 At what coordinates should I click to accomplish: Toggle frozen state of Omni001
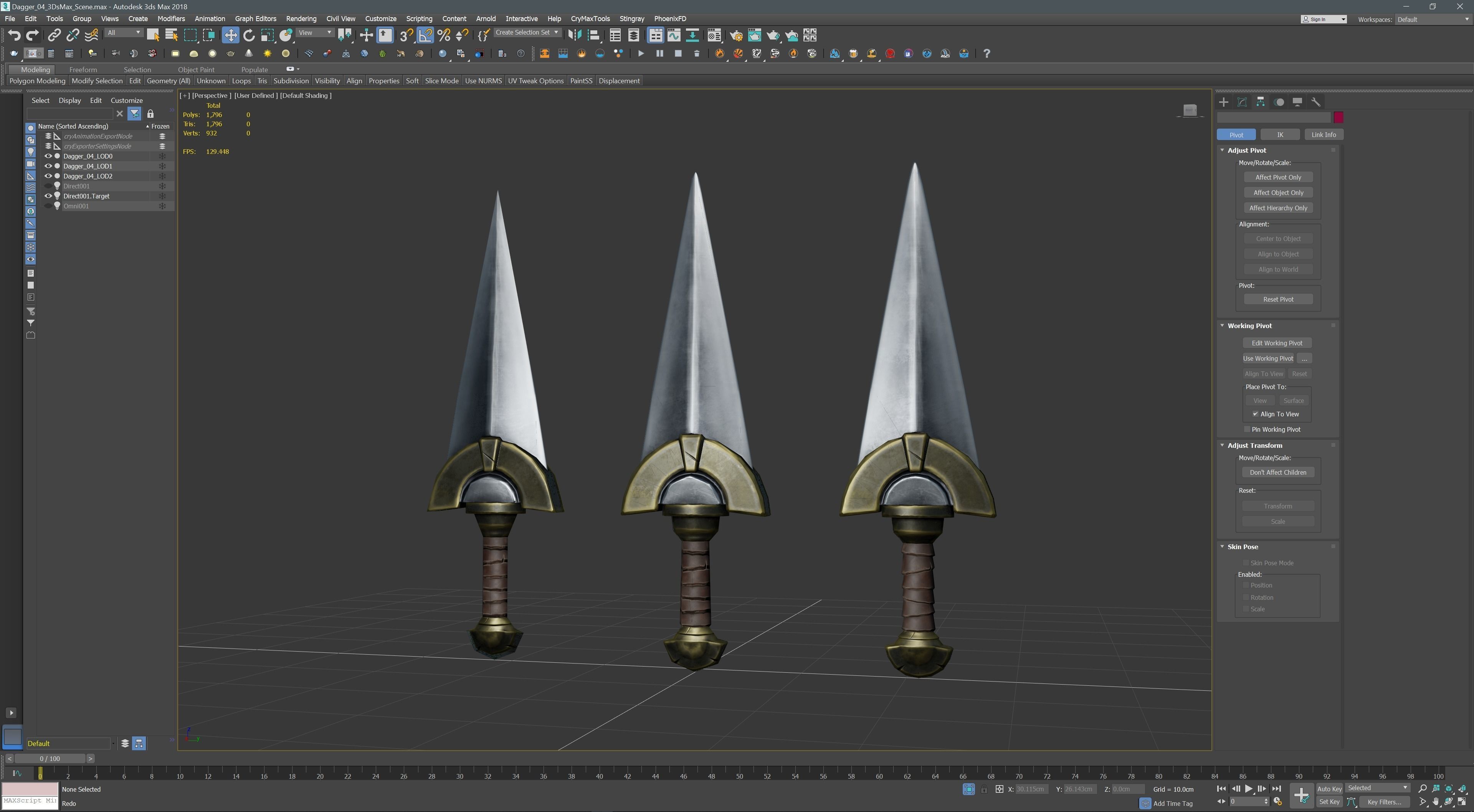coord(162,206)
